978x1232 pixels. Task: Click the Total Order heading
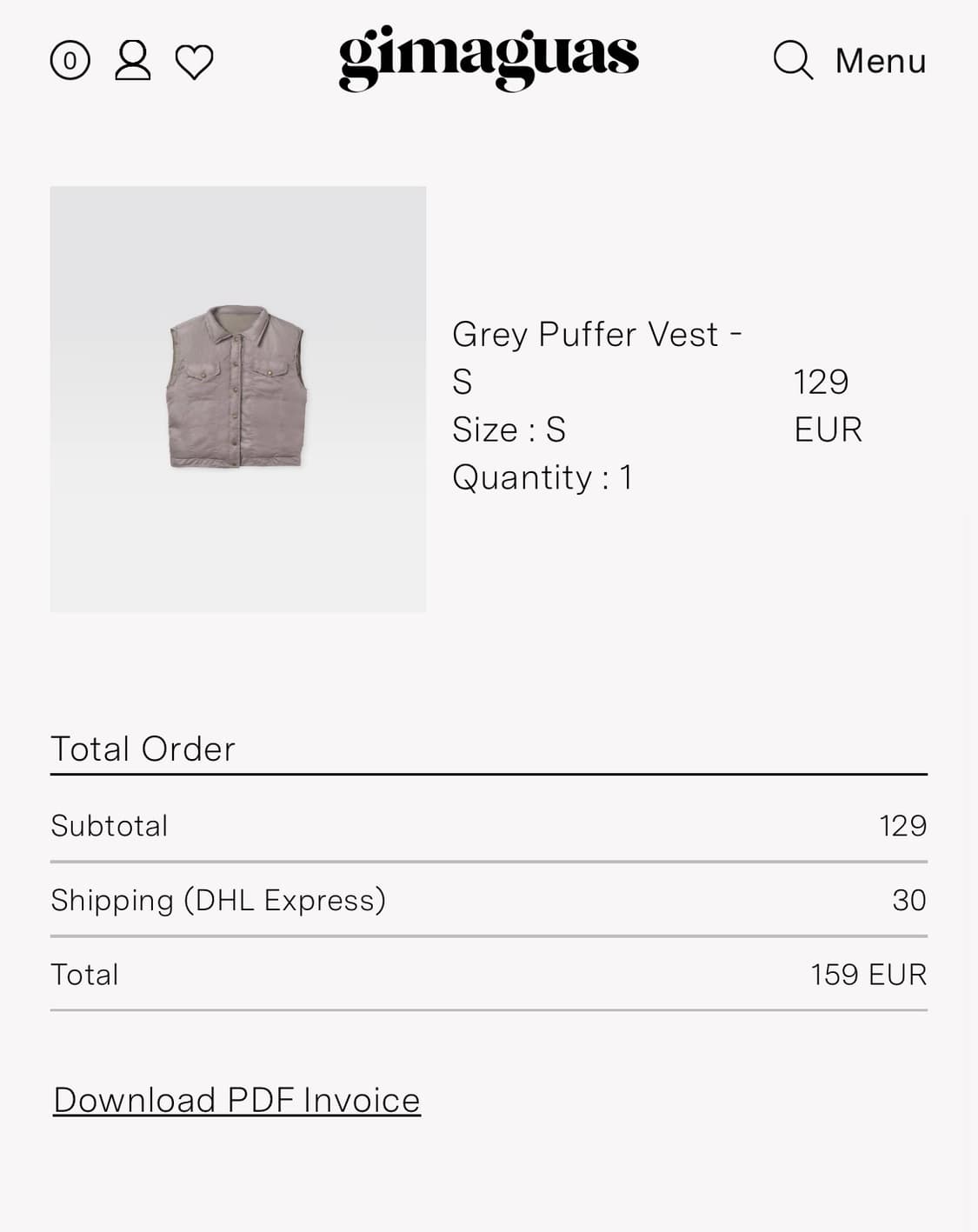pos(143,749)
